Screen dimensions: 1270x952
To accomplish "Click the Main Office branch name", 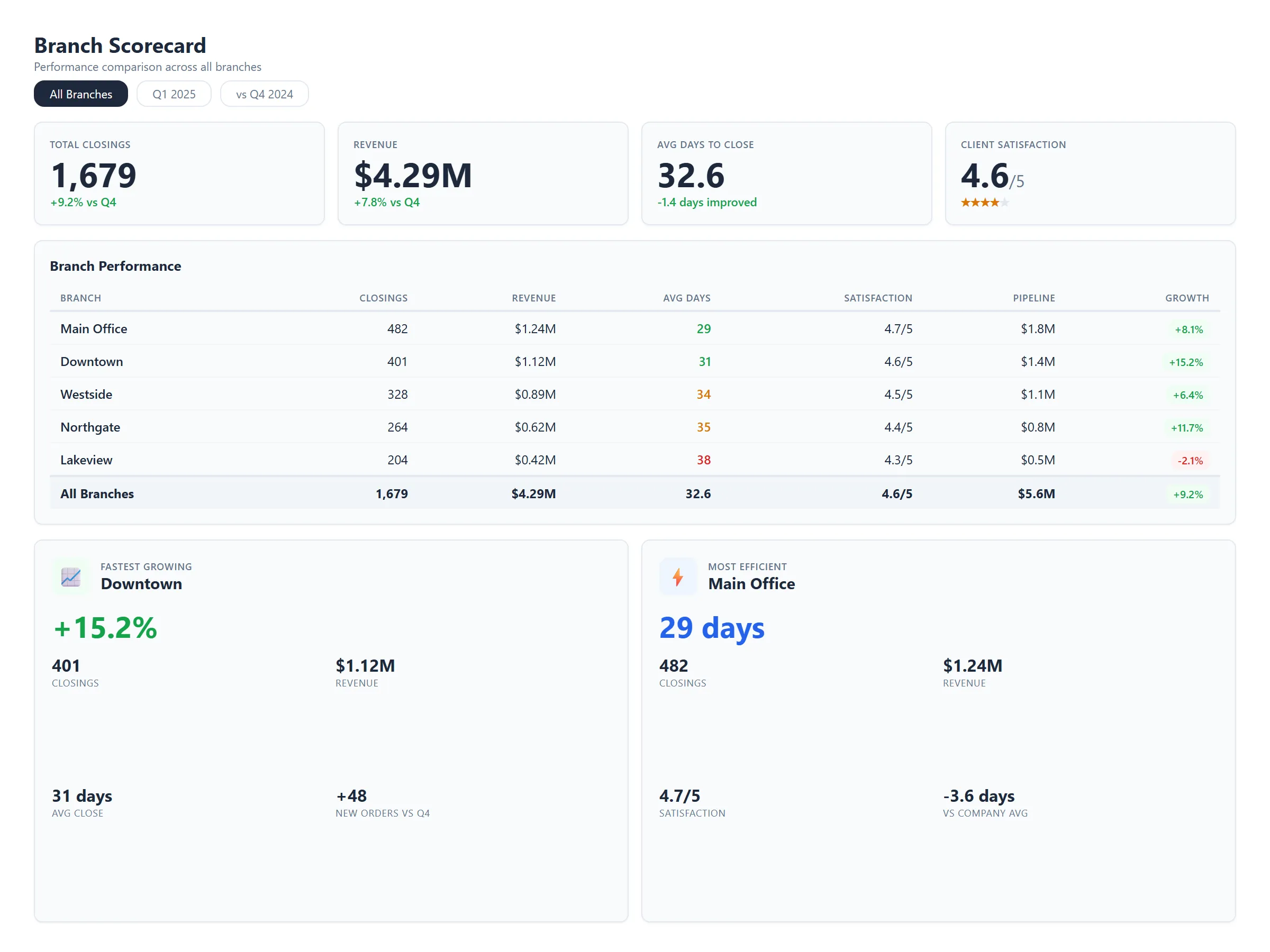I will tap(94, 329).
